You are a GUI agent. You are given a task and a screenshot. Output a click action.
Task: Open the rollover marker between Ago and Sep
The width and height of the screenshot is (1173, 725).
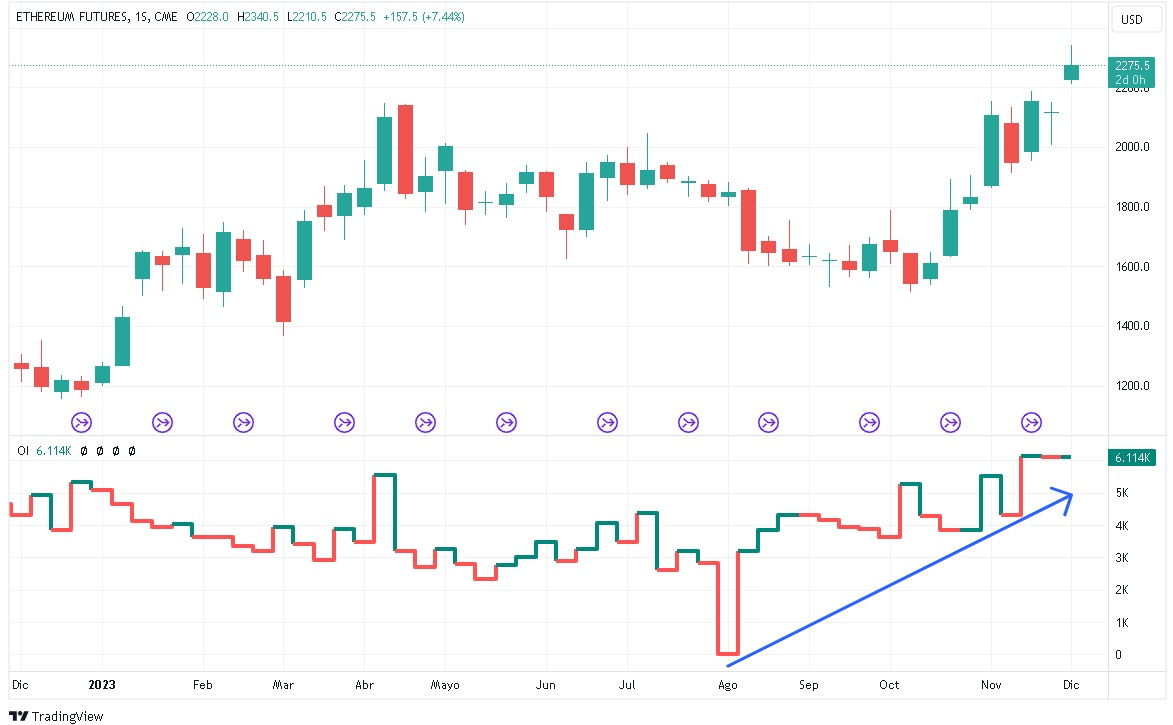[x=769, y=422]
